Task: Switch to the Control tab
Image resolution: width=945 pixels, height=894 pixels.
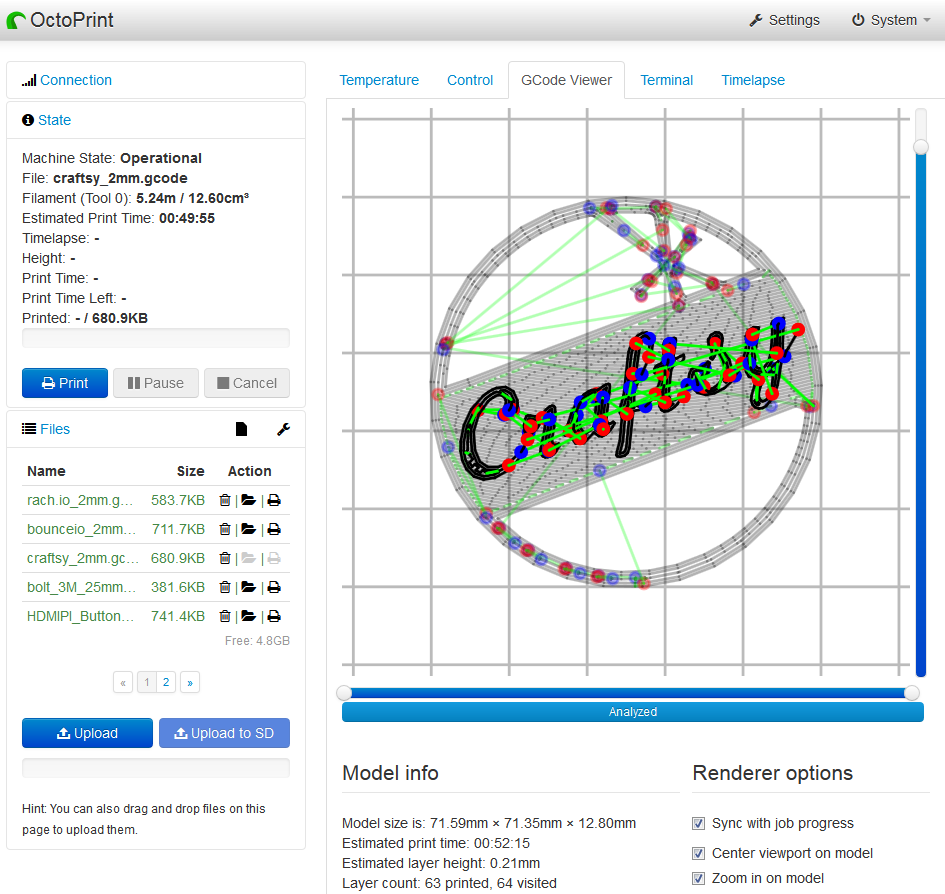Action: (x=470, y=80)
